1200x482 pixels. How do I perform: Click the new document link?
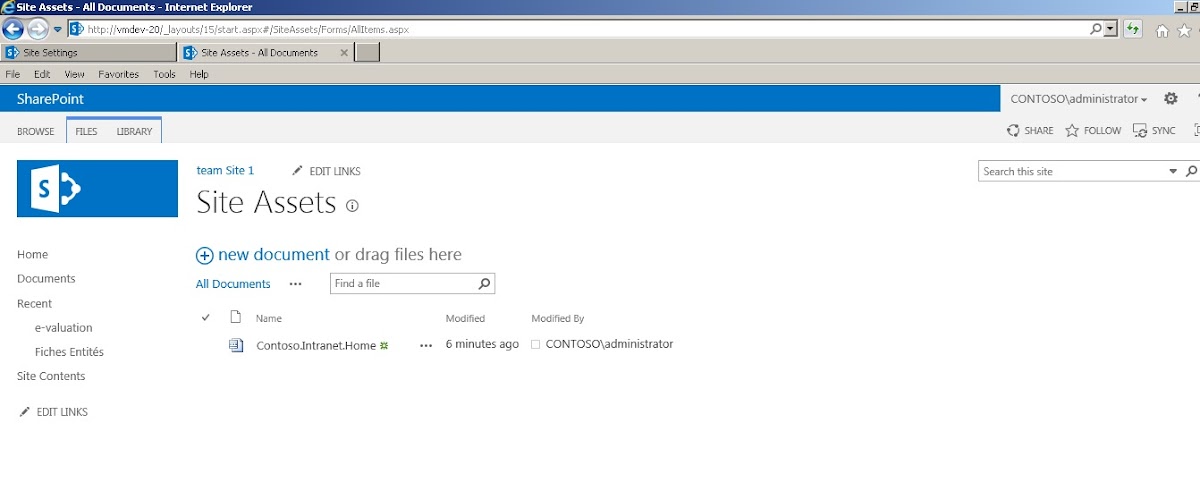pos(273,255)
